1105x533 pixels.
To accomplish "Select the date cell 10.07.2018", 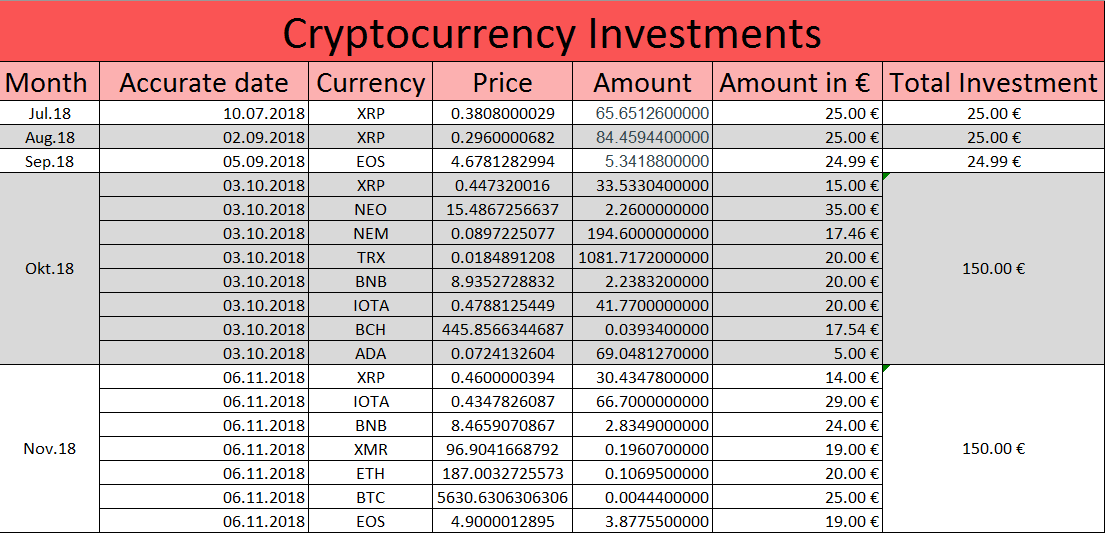I will point(204,113).
